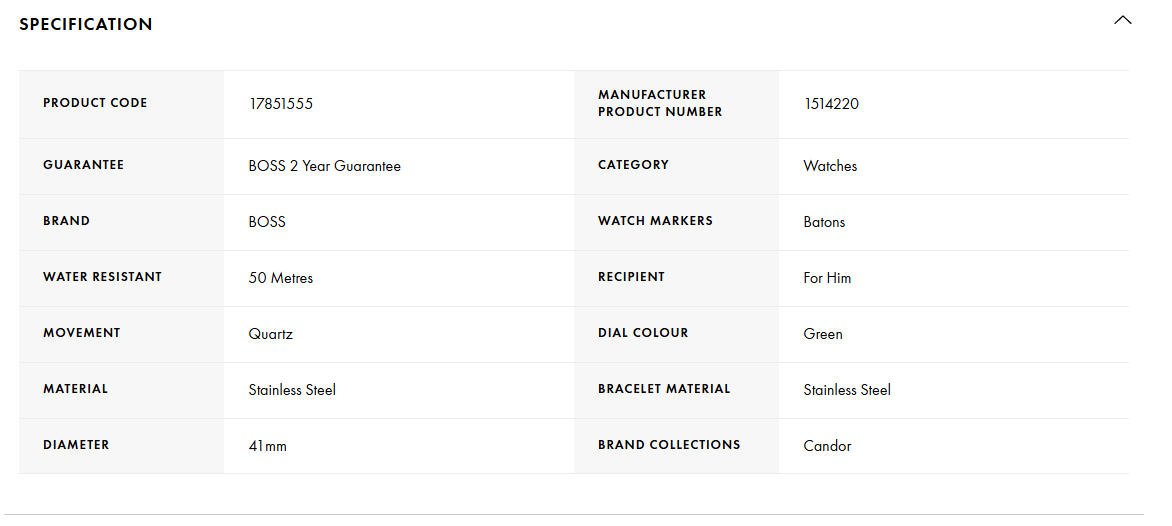
Task: Click the SPECIFICATION heading
Action: (x=86, y=24)
